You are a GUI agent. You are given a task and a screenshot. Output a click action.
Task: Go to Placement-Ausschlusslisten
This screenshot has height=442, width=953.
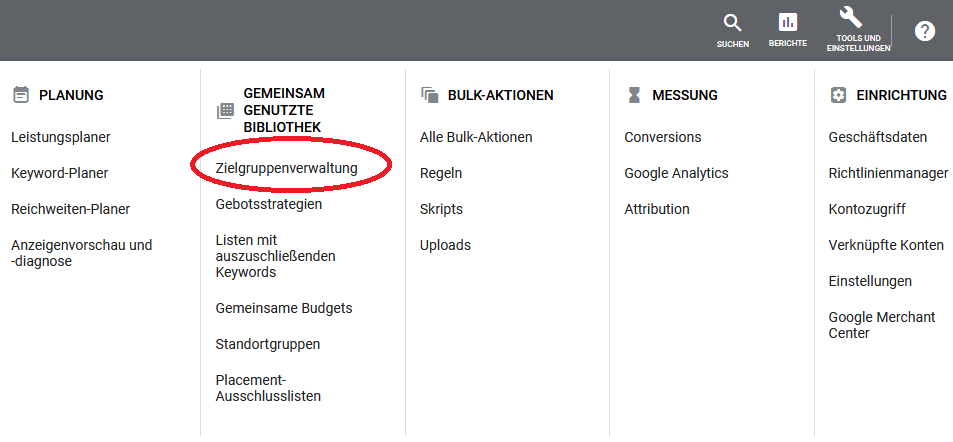click(268, 388)
